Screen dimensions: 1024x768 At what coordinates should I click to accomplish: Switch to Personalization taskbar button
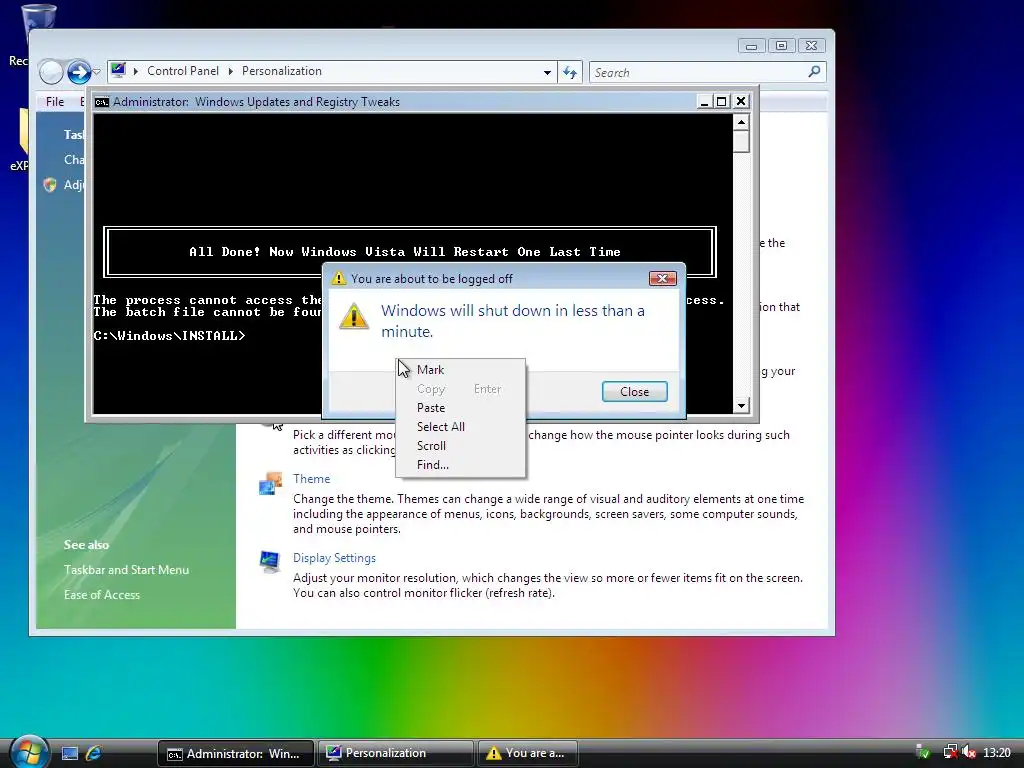click(x=395, y=754)
